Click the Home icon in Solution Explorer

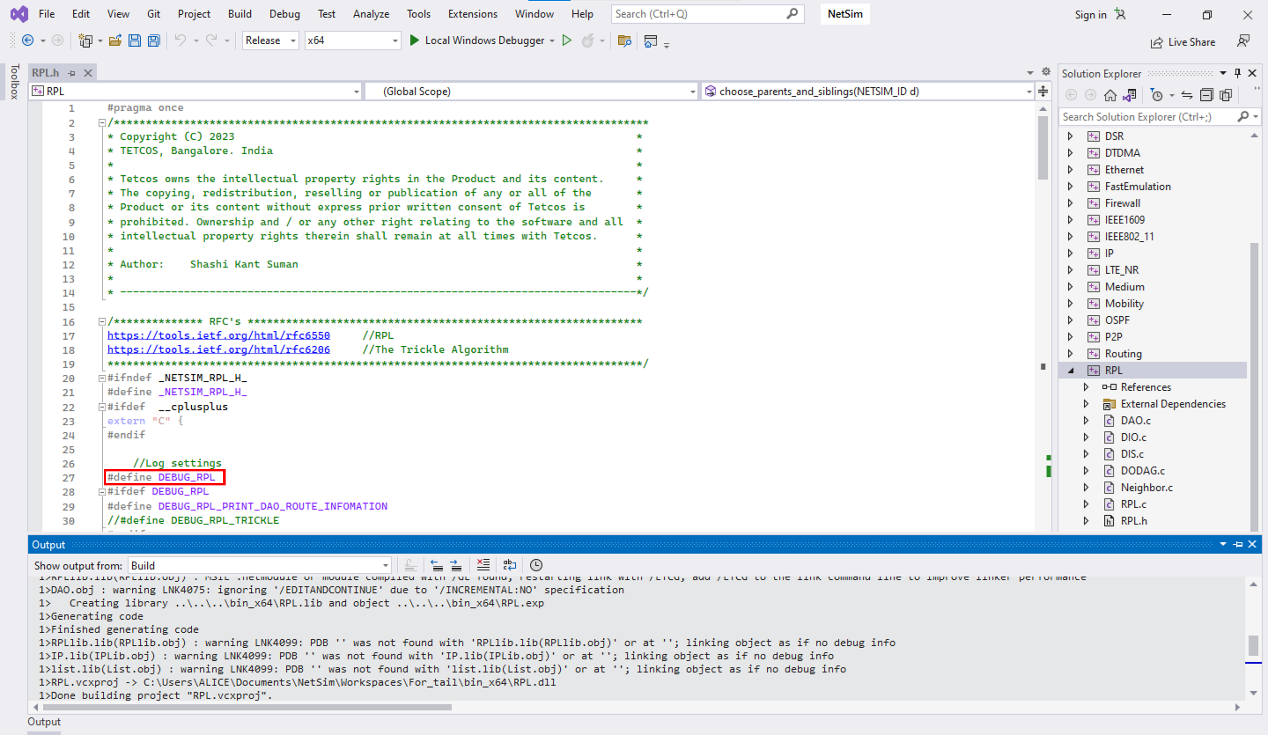point(1110,95)
